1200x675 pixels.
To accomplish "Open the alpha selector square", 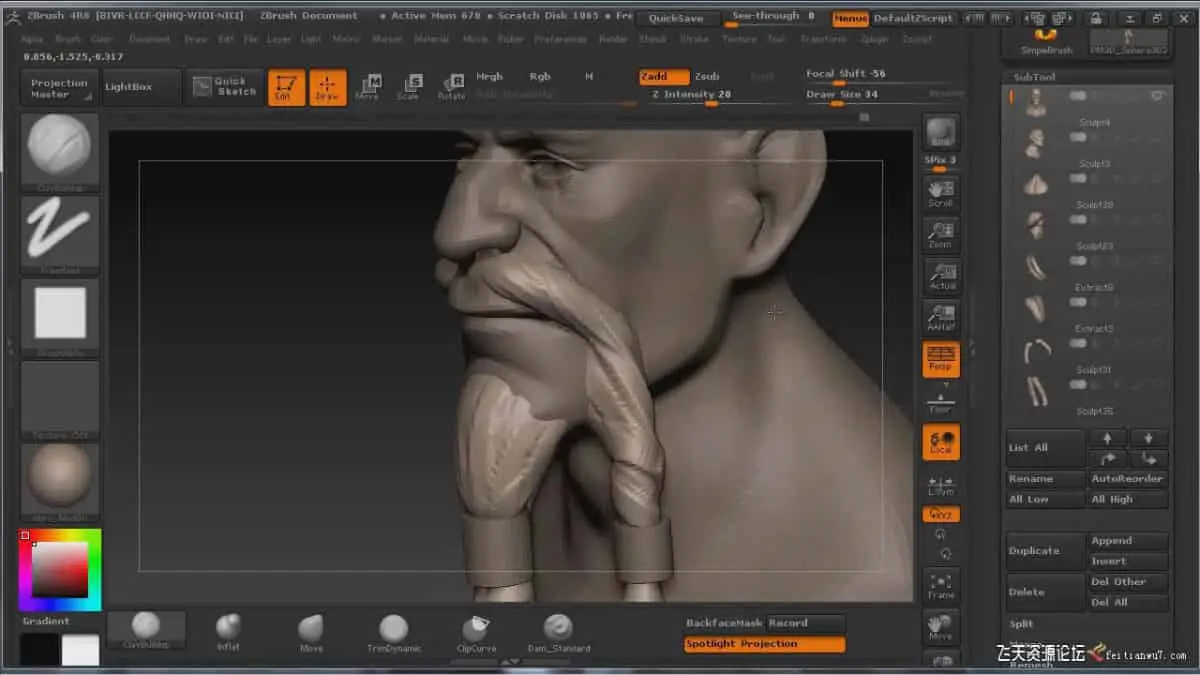I will pyautogui.click(x=60, y=317).
